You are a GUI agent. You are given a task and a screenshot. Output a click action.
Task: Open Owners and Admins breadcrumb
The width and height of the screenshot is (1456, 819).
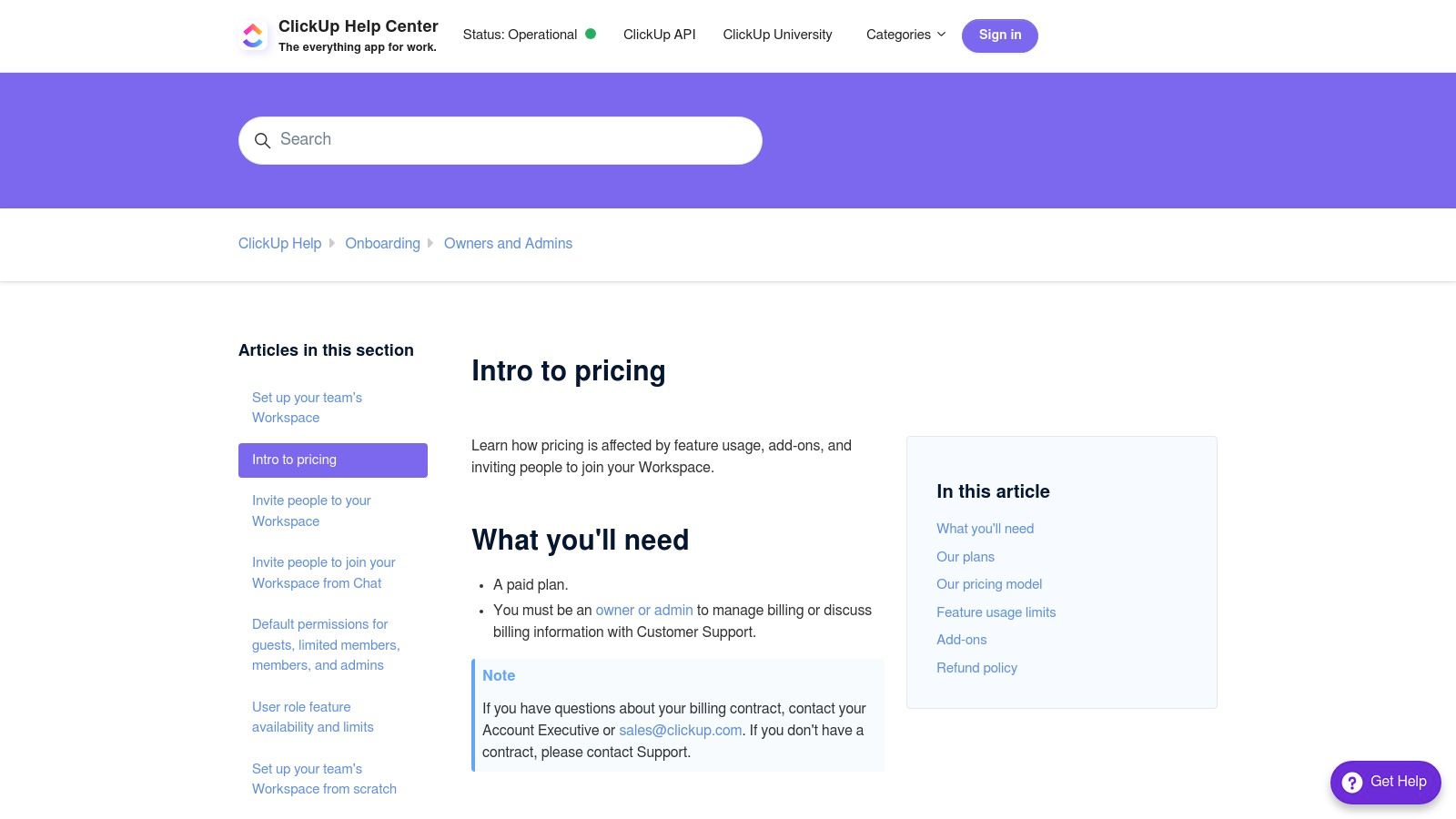coord(508,244)
